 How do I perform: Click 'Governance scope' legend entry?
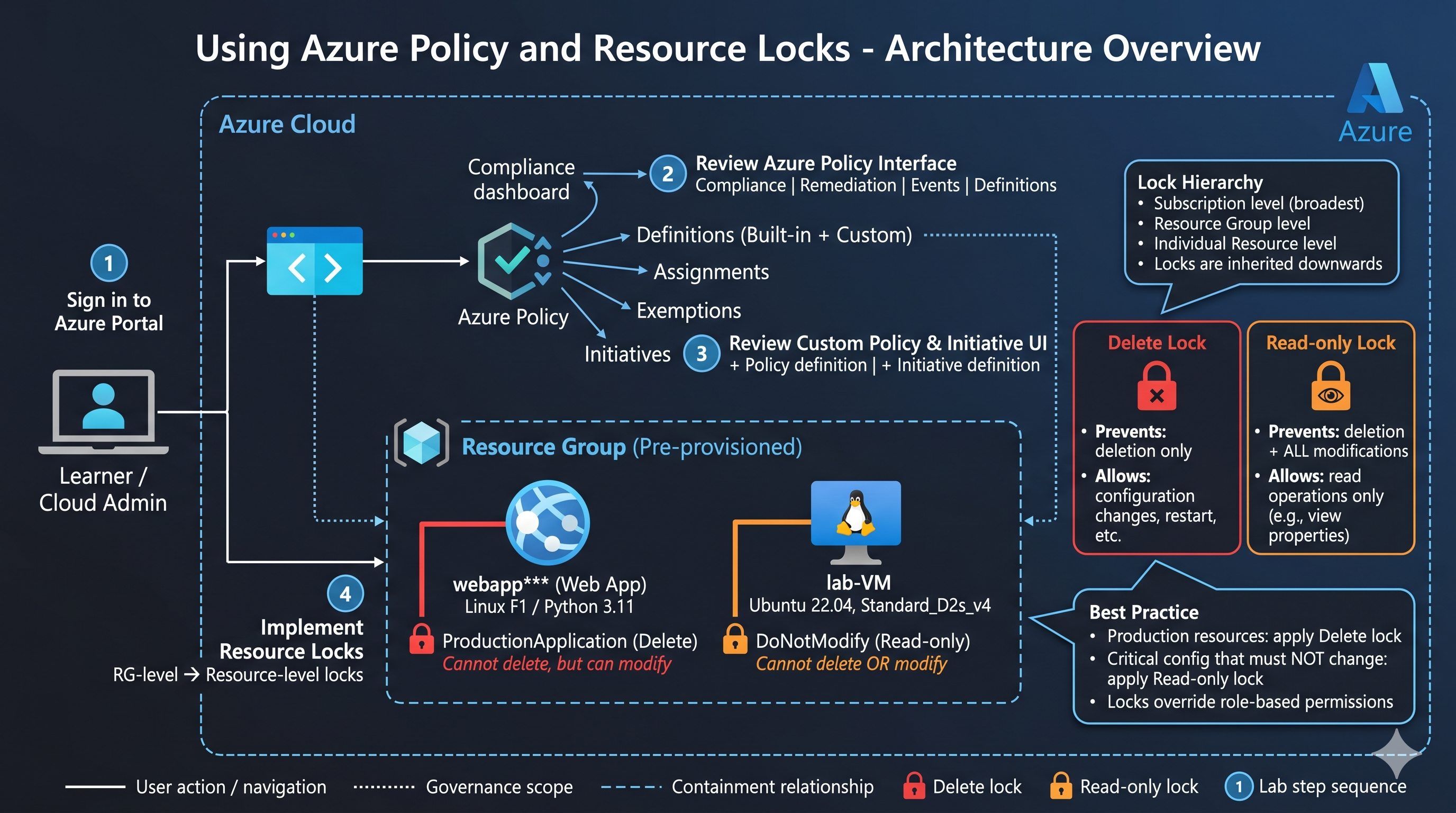[x=463, y=787]
